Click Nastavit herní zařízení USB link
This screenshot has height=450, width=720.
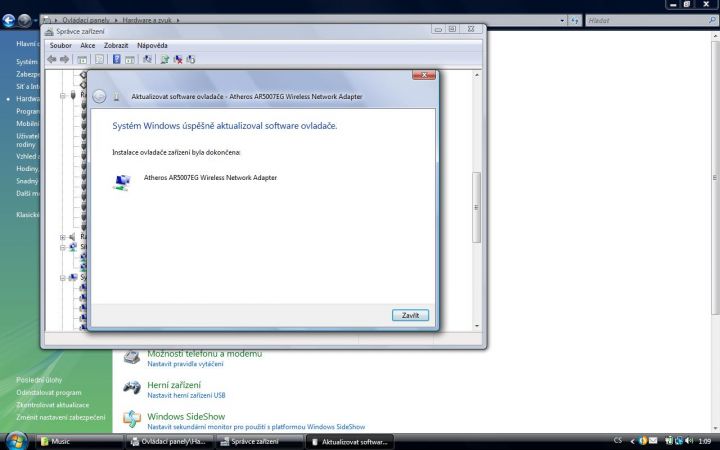(186, 395)
